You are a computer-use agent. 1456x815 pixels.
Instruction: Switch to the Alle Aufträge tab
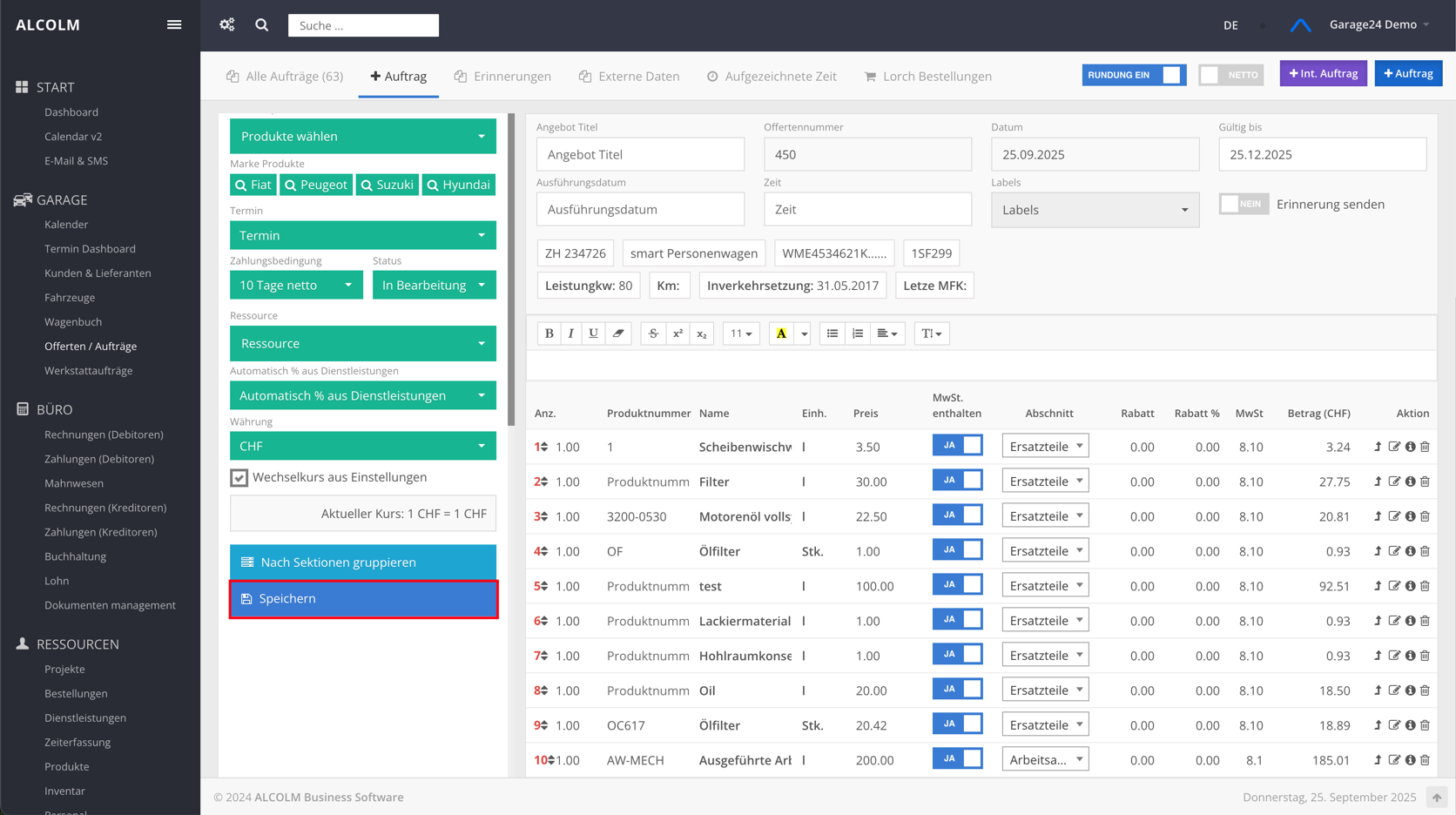click(285, 77)
